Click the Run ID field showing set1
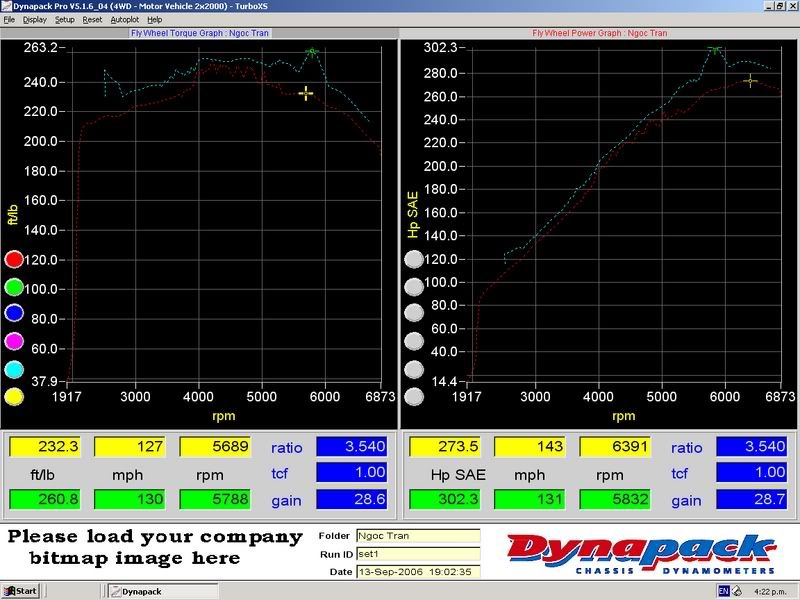This screenshot has width=800, height=600. click(x=417, y=554)
